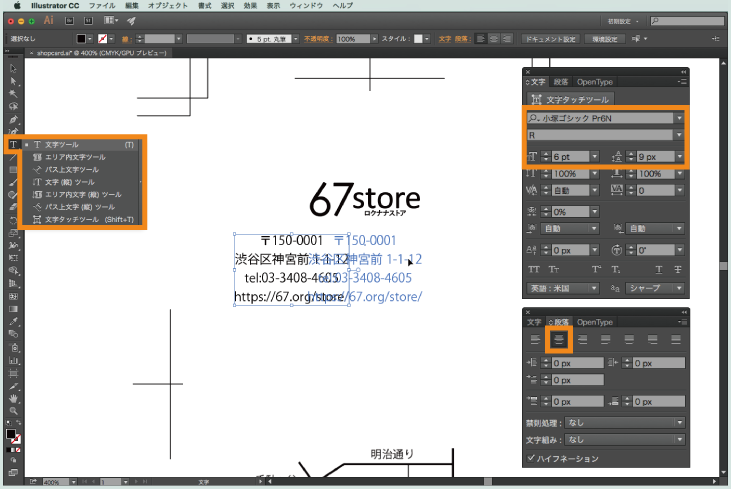The height and width of the screenshot is (489, 731).
Task: Open the オブジェクト menu
Action: [x=168, y=6]
